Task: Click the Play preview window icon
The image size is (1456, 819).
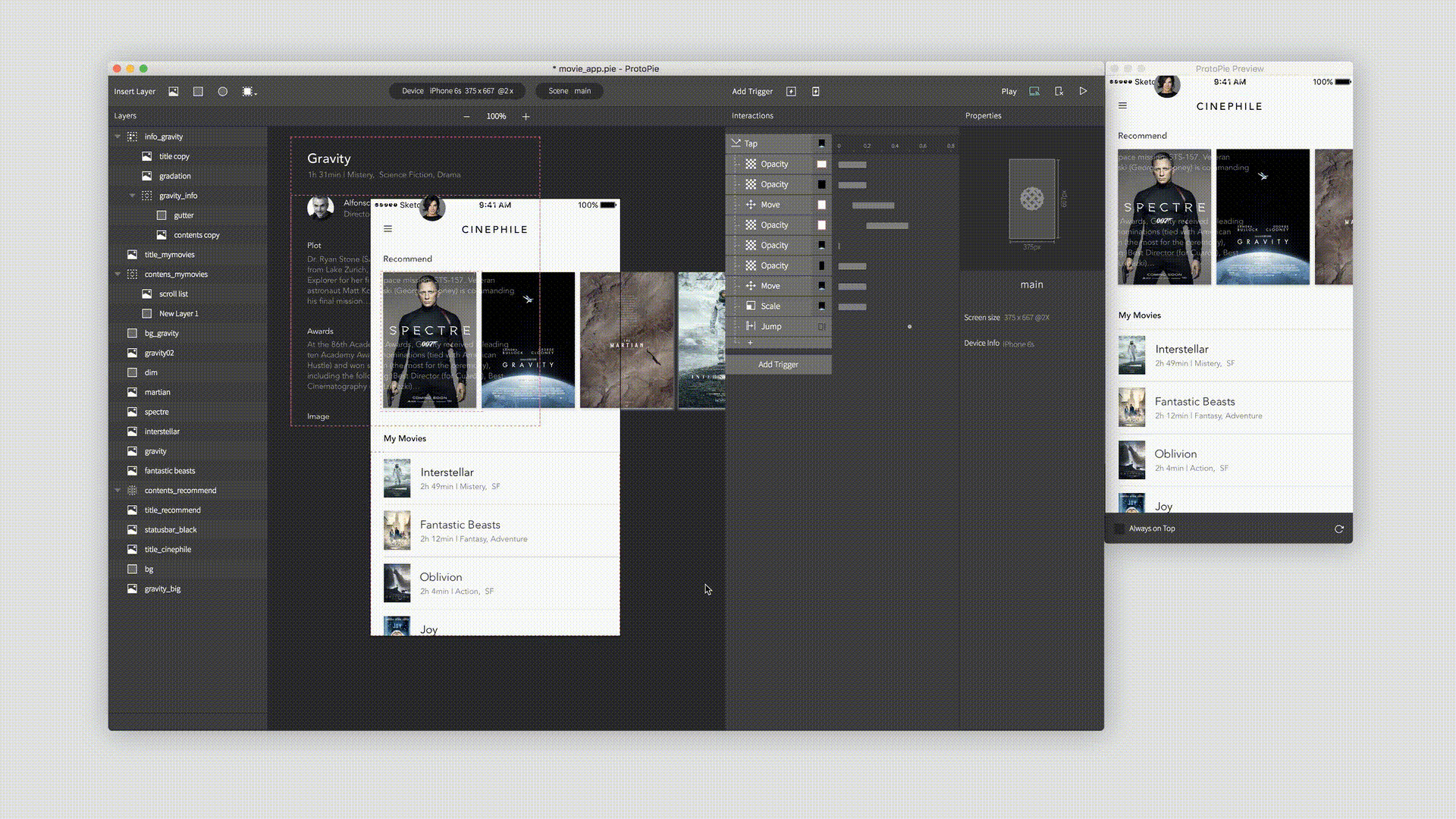Action: 1034,91
